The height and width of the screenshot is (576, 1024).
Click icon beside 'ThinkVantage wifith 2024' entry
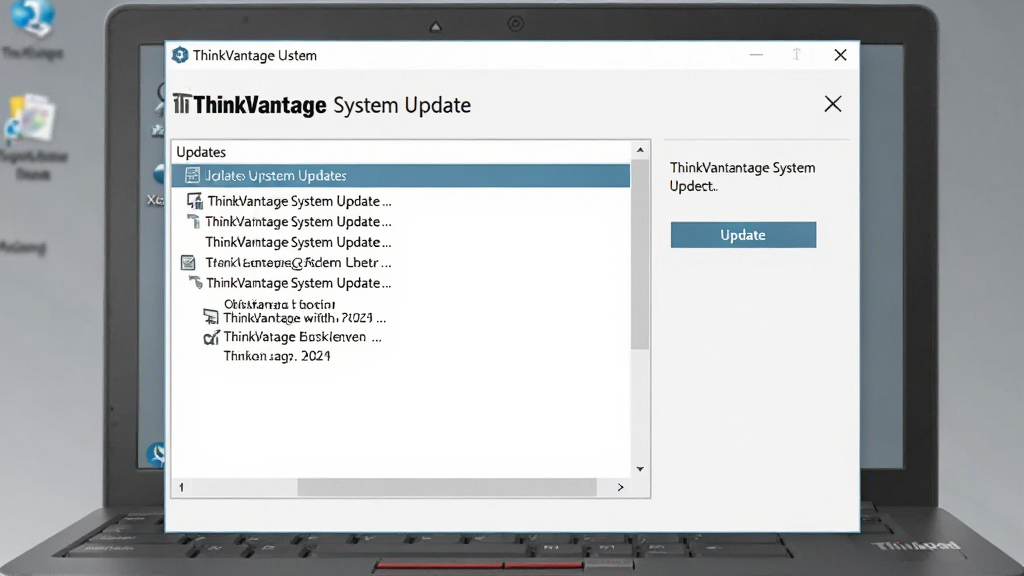click(210, 317)
